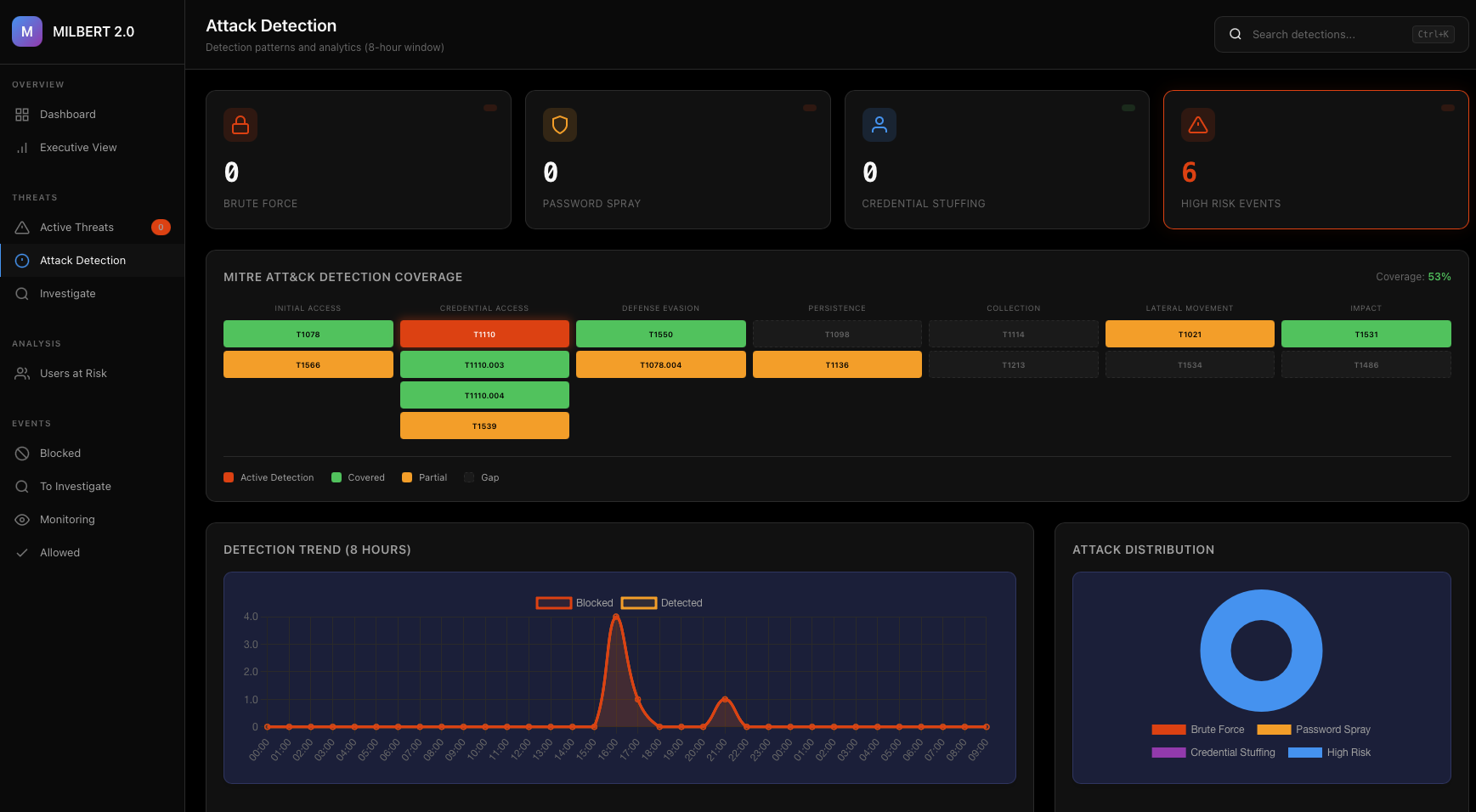The height and width of the screenshot is (812, 1476).
Task: Click the password spray shield icon
Action: point(560,125)
